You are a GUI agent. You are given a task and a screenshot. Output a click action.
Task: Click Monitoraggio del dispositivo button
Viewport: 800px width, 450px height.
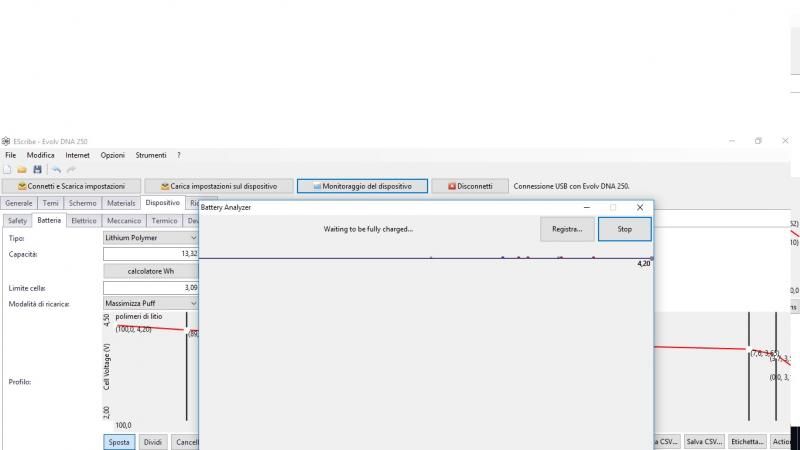tap(362, 186)
